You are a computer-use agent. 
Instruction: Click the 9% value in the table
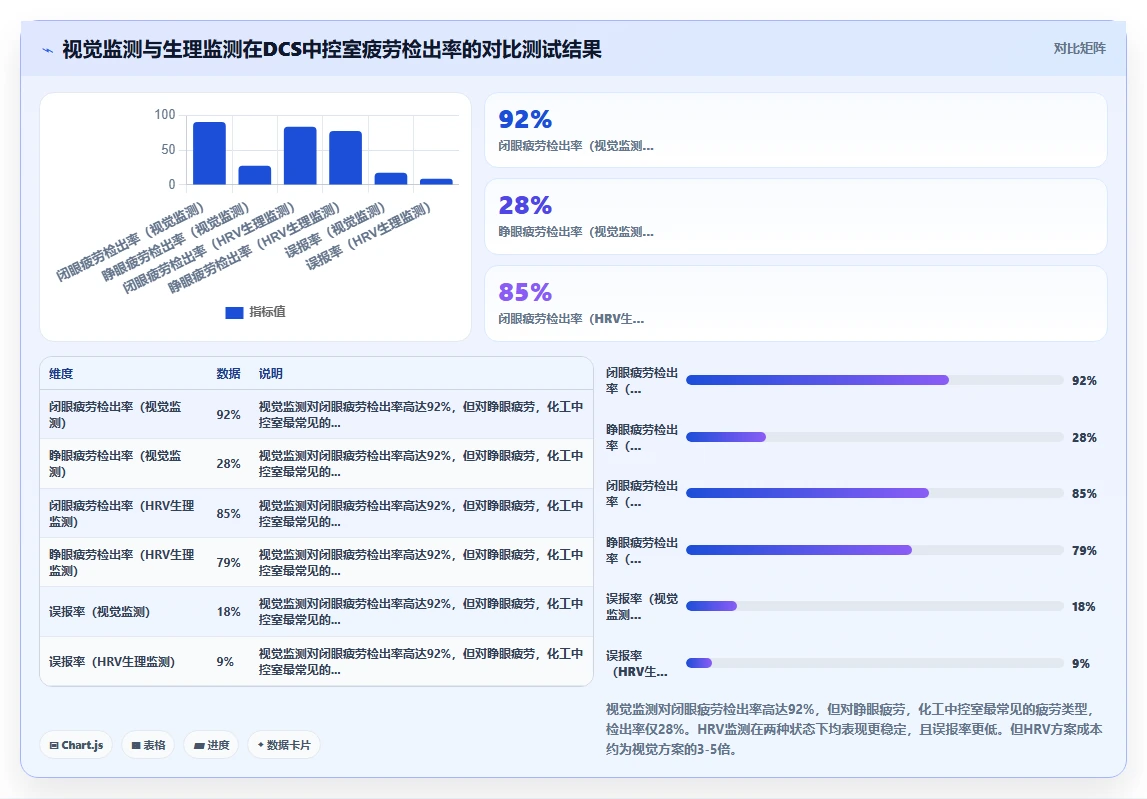(x=225, y=661)
